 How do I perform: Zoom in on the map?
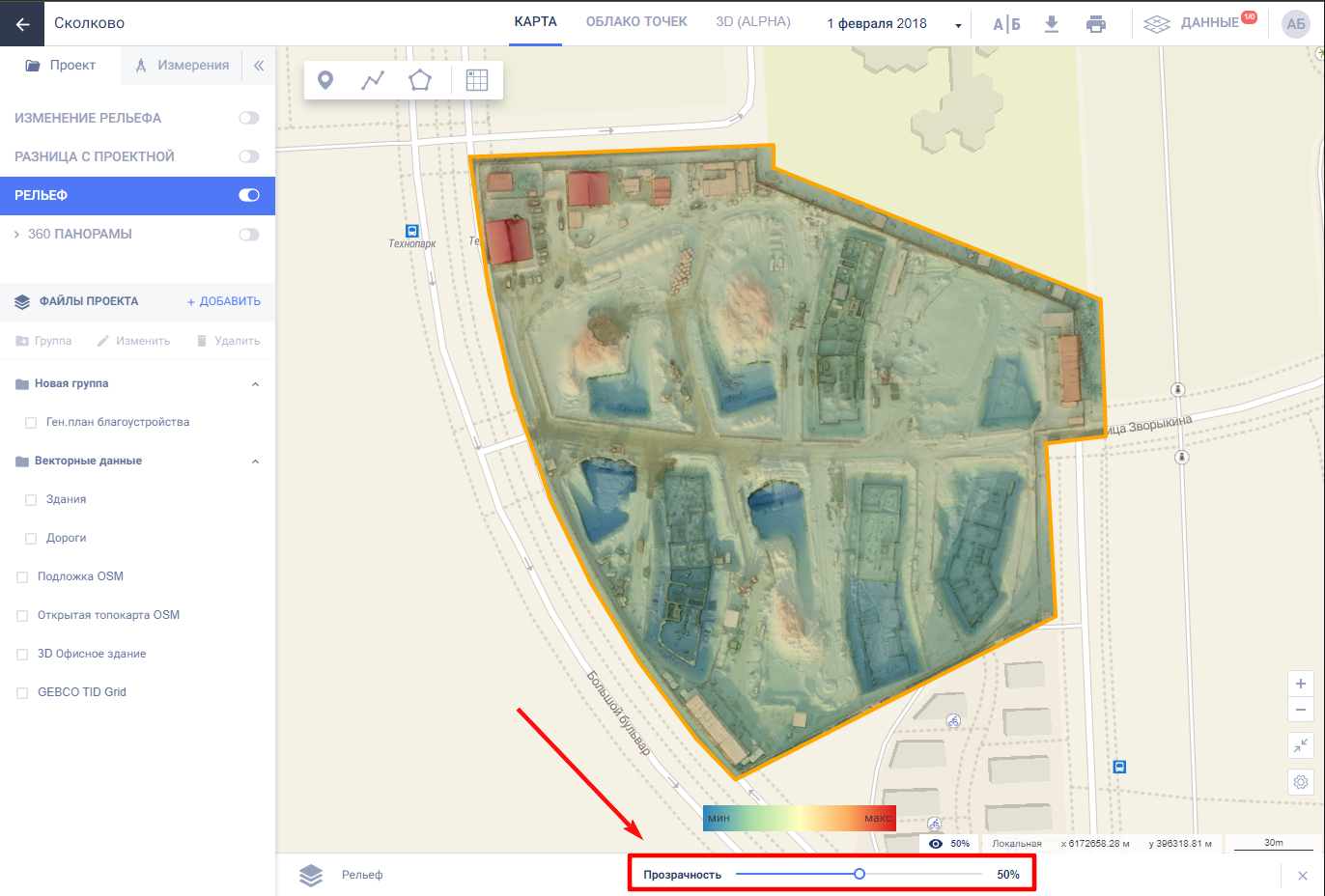pyautogui.click(x=1301, y=684)
